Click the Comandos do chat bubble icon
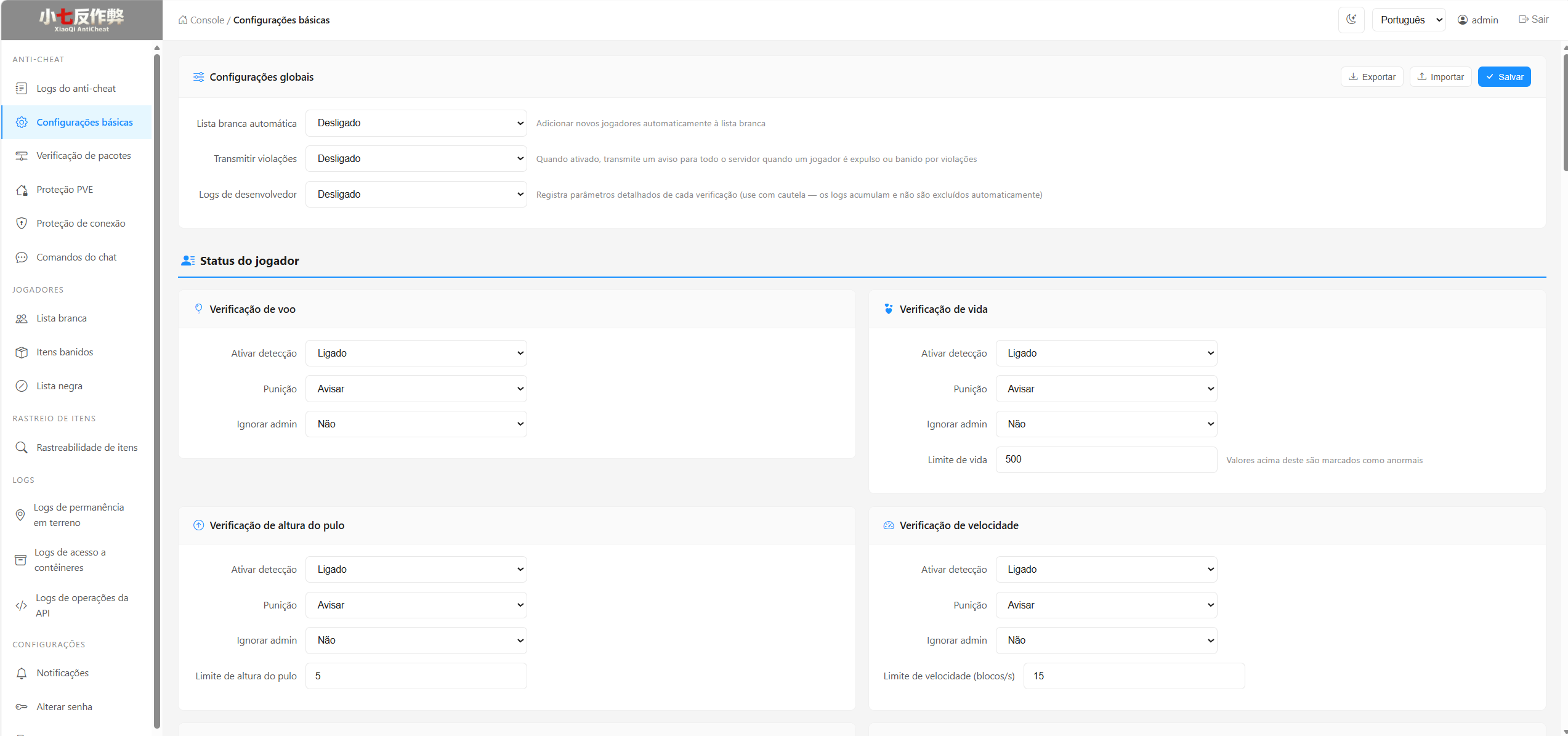Image resolution: width=1568 pixels, height=736 pixels. [x=22, y=257]
